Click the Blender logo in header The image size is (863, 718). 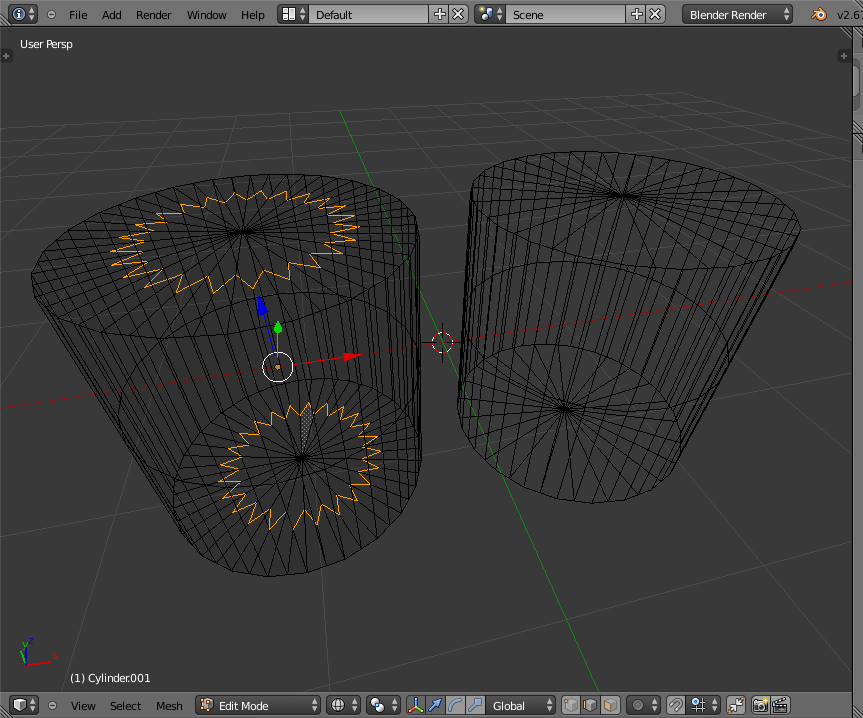tap(819, 14)
